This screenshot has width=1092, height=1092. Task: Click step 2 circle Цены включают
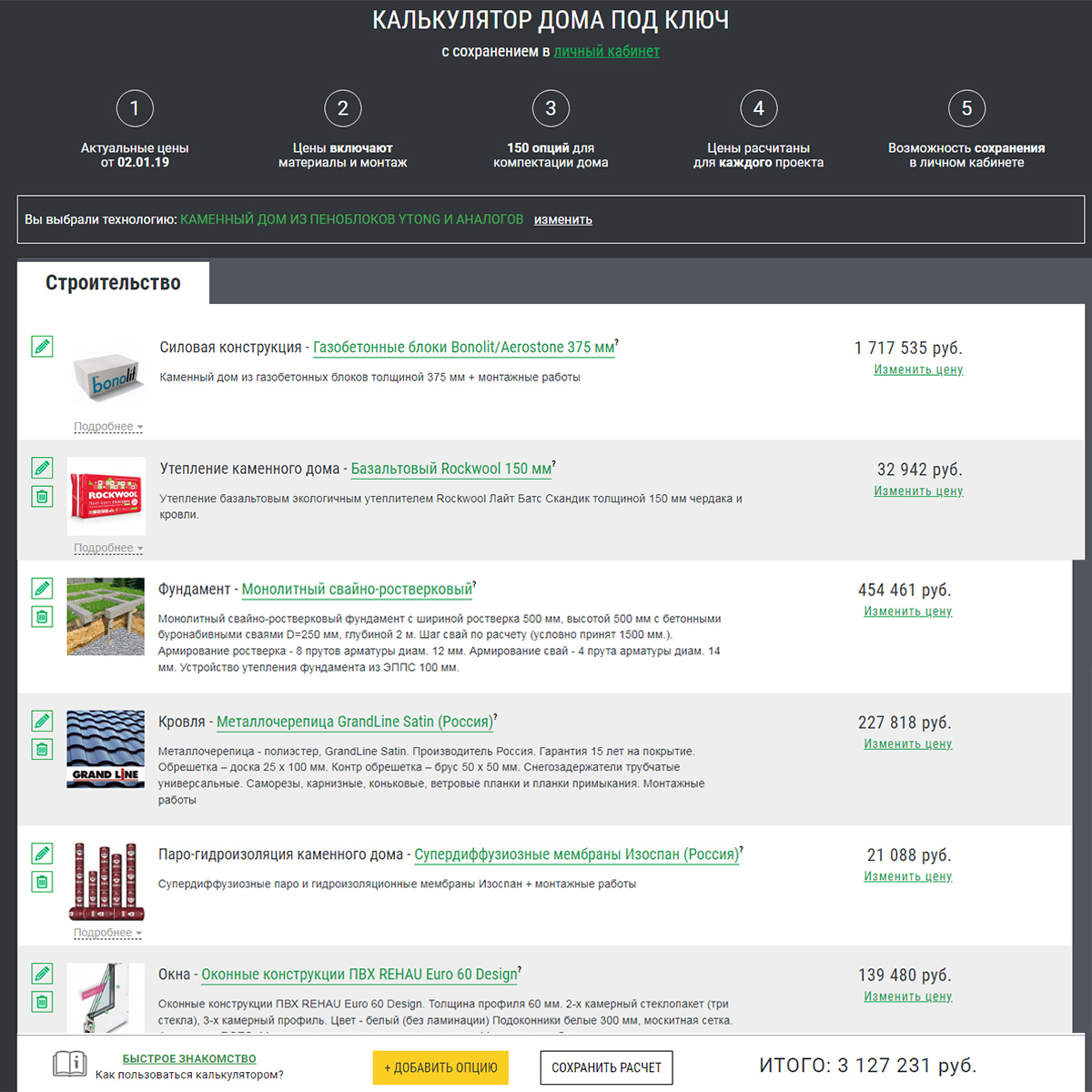click(x=343, y=108)
